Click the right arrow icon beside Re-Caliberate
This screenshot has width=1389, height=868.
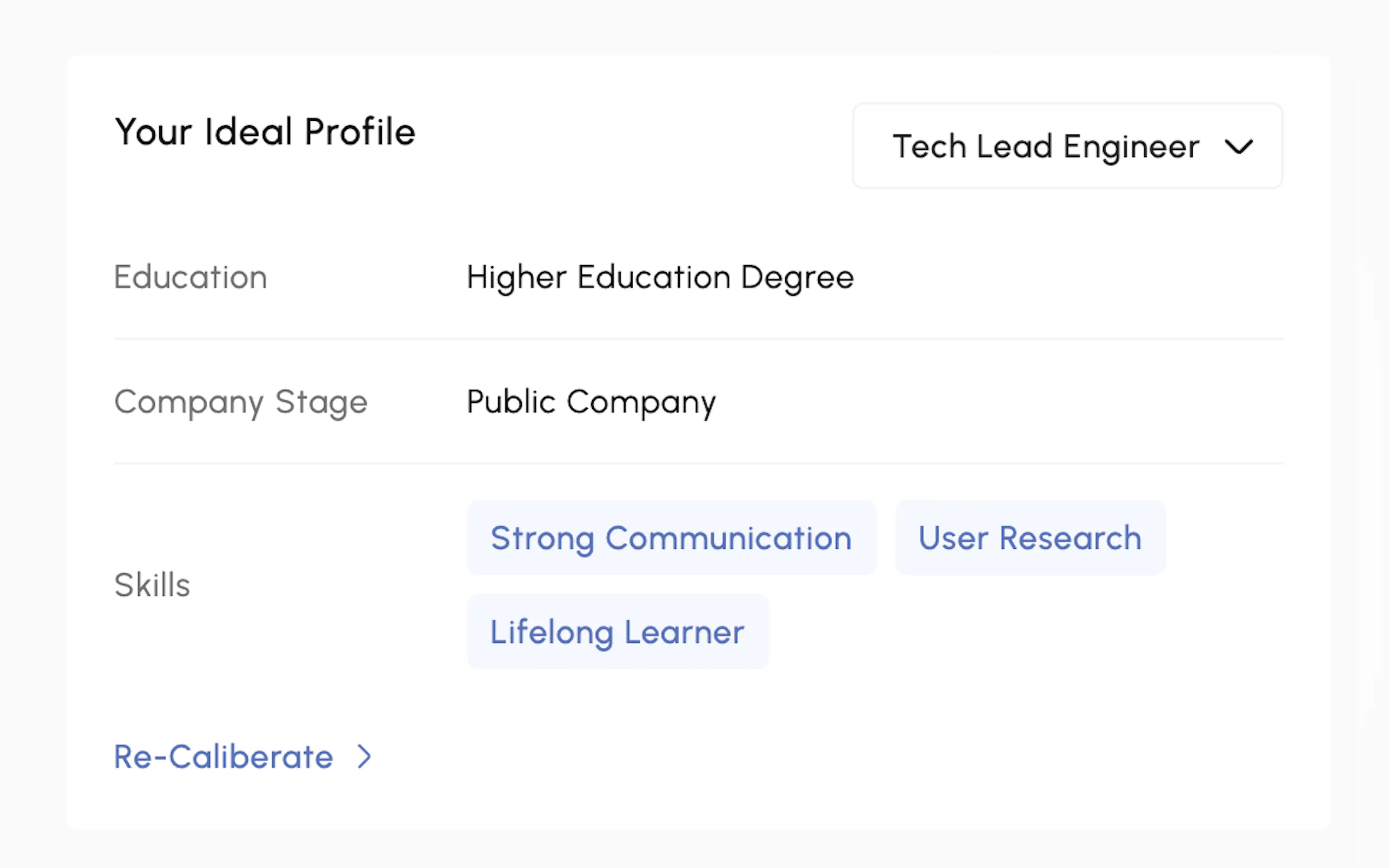click(x=364, y=756)
